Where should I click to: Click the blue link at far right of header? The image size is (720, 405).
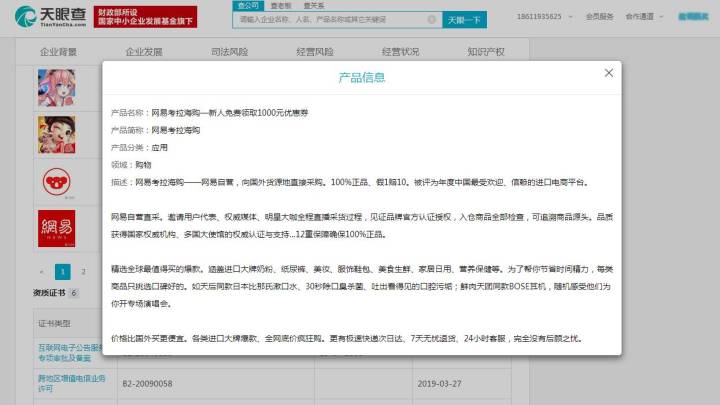point(693,17)
